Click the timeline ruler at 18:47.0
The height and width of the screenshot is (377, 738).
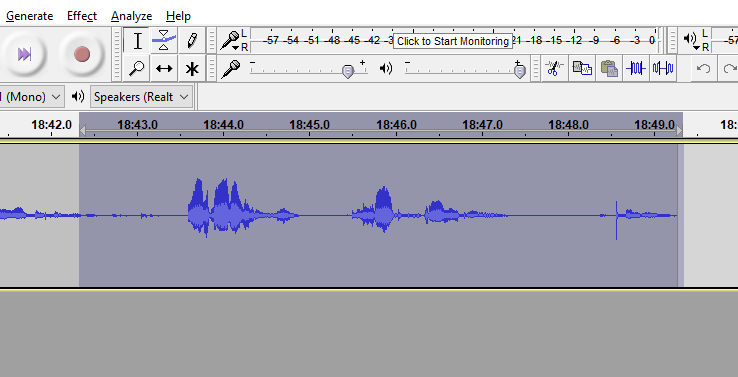pos(482,125)
